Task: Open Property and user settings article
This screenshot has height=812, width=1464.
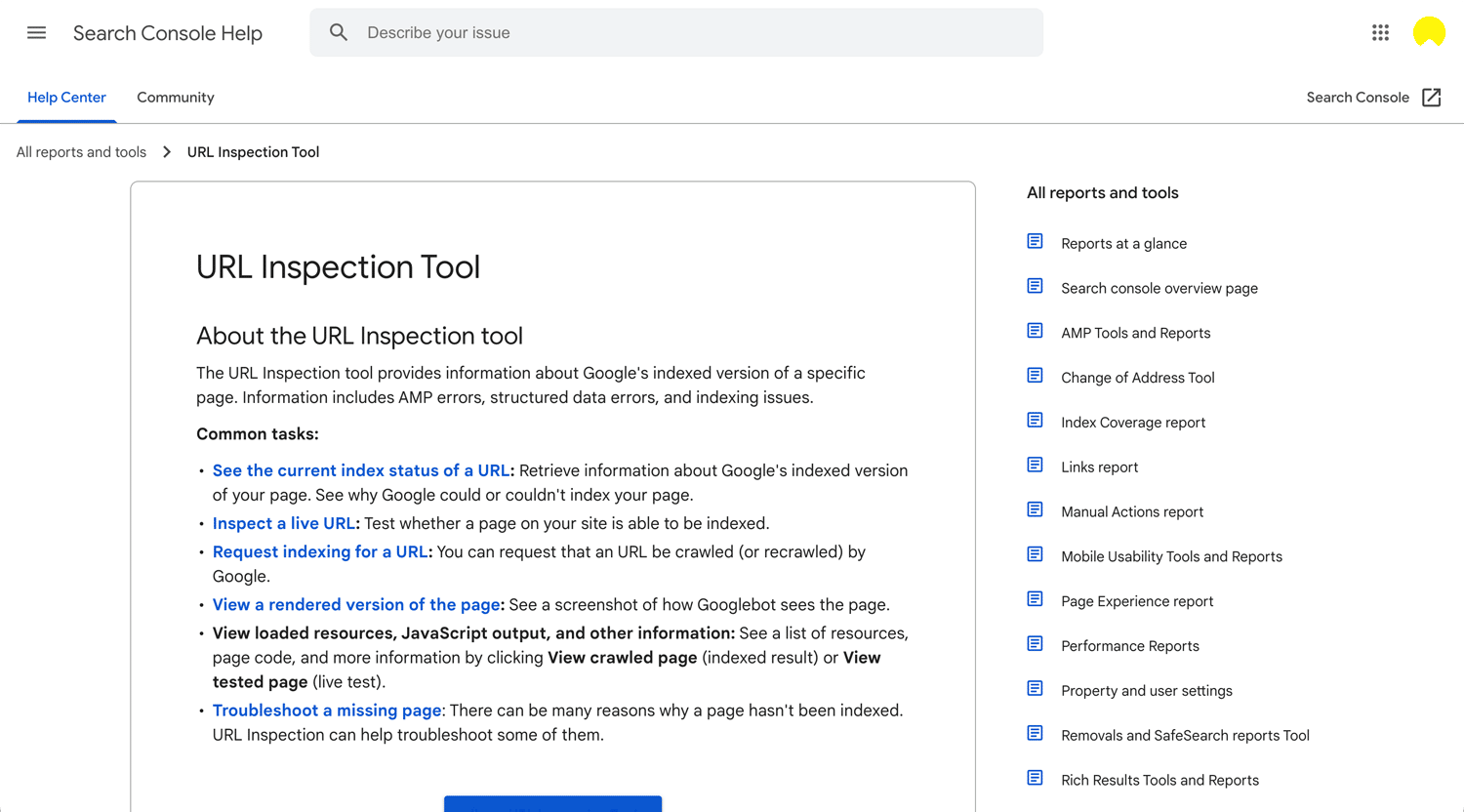Action: click(x=1147, y=691)
